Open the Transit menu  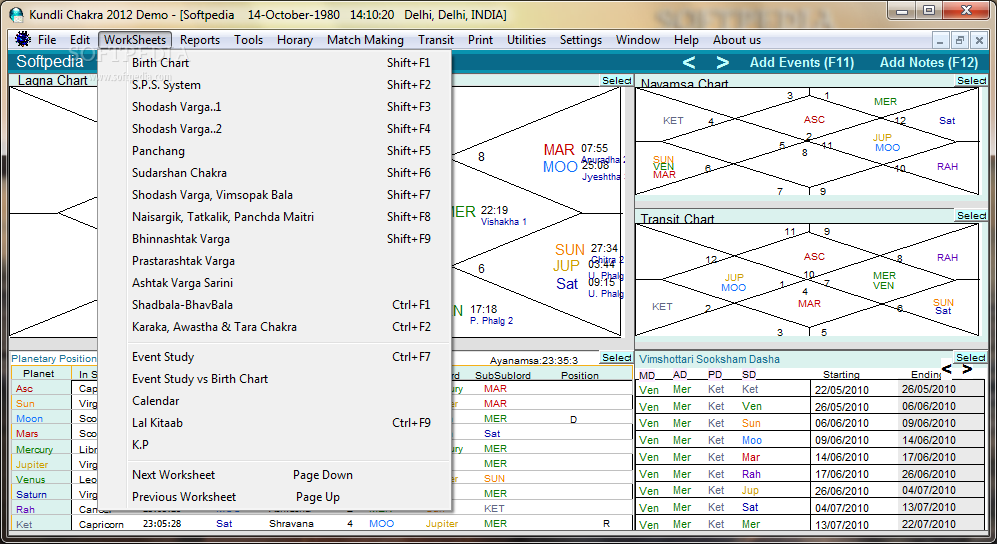(436, 39)
